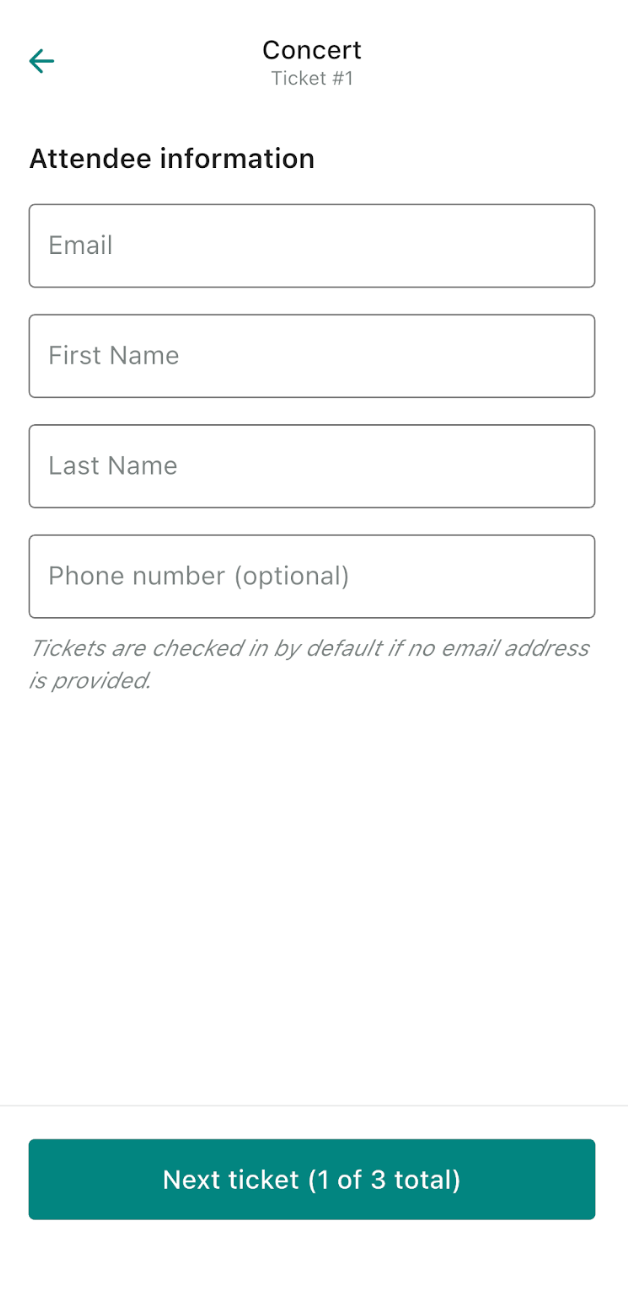Select the Last Name text field

click(x=311, y=466)
